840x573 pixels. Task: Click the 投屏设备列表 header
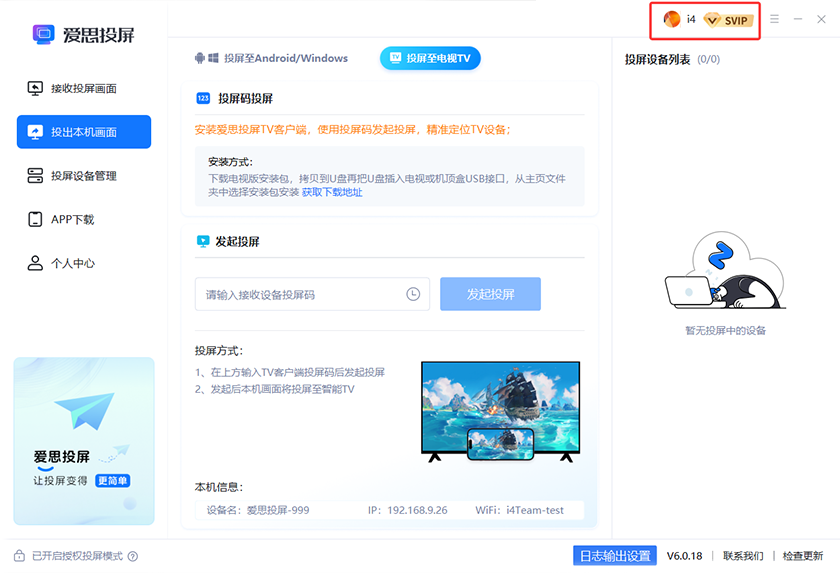point(657,59)
